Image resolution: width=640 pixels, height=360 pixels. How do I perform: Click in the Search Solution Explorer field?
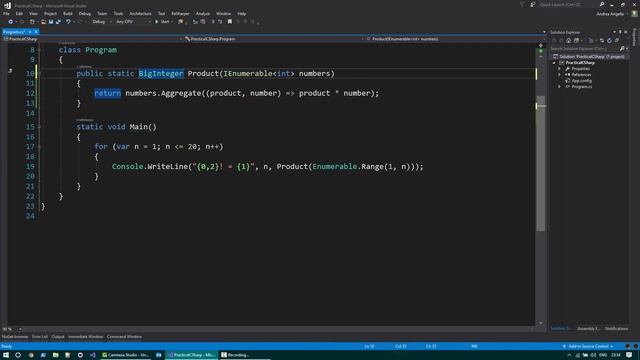click(x=584, y=49)
